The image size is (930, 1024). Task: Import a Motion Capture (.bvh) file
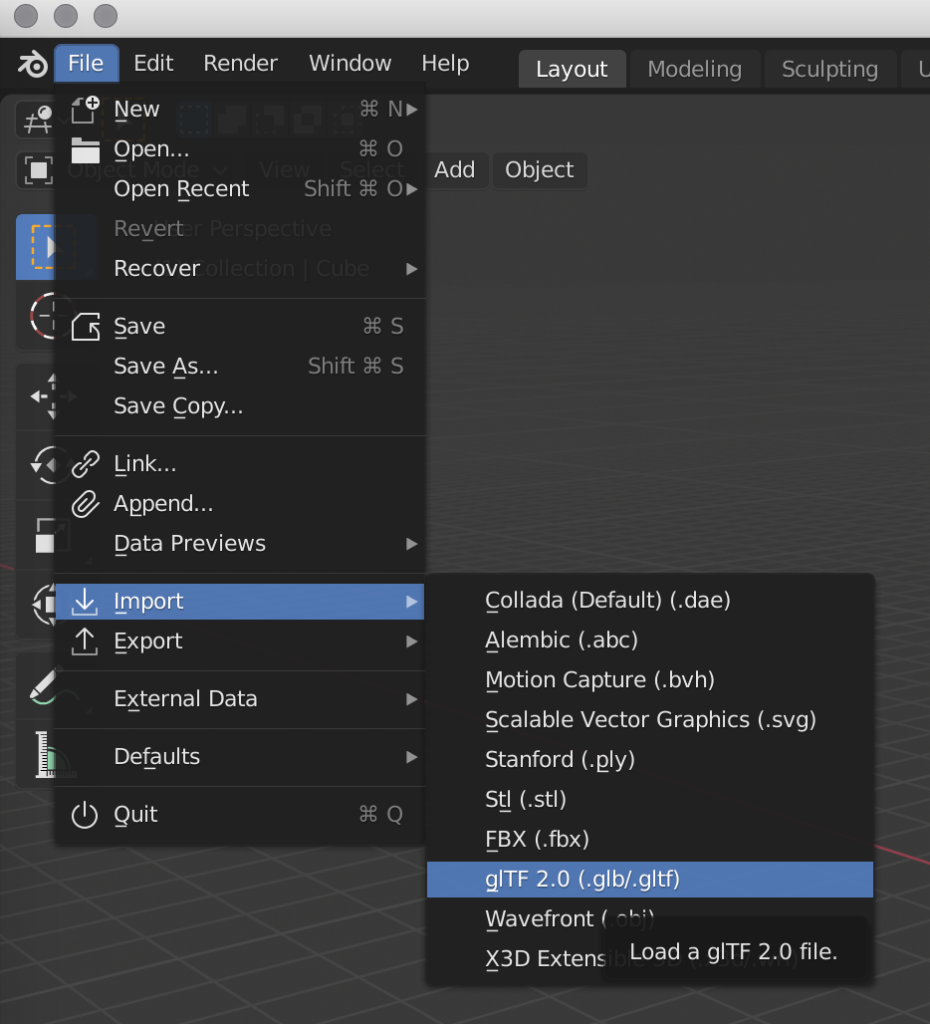pyautogui.click(x=650, y=680)
